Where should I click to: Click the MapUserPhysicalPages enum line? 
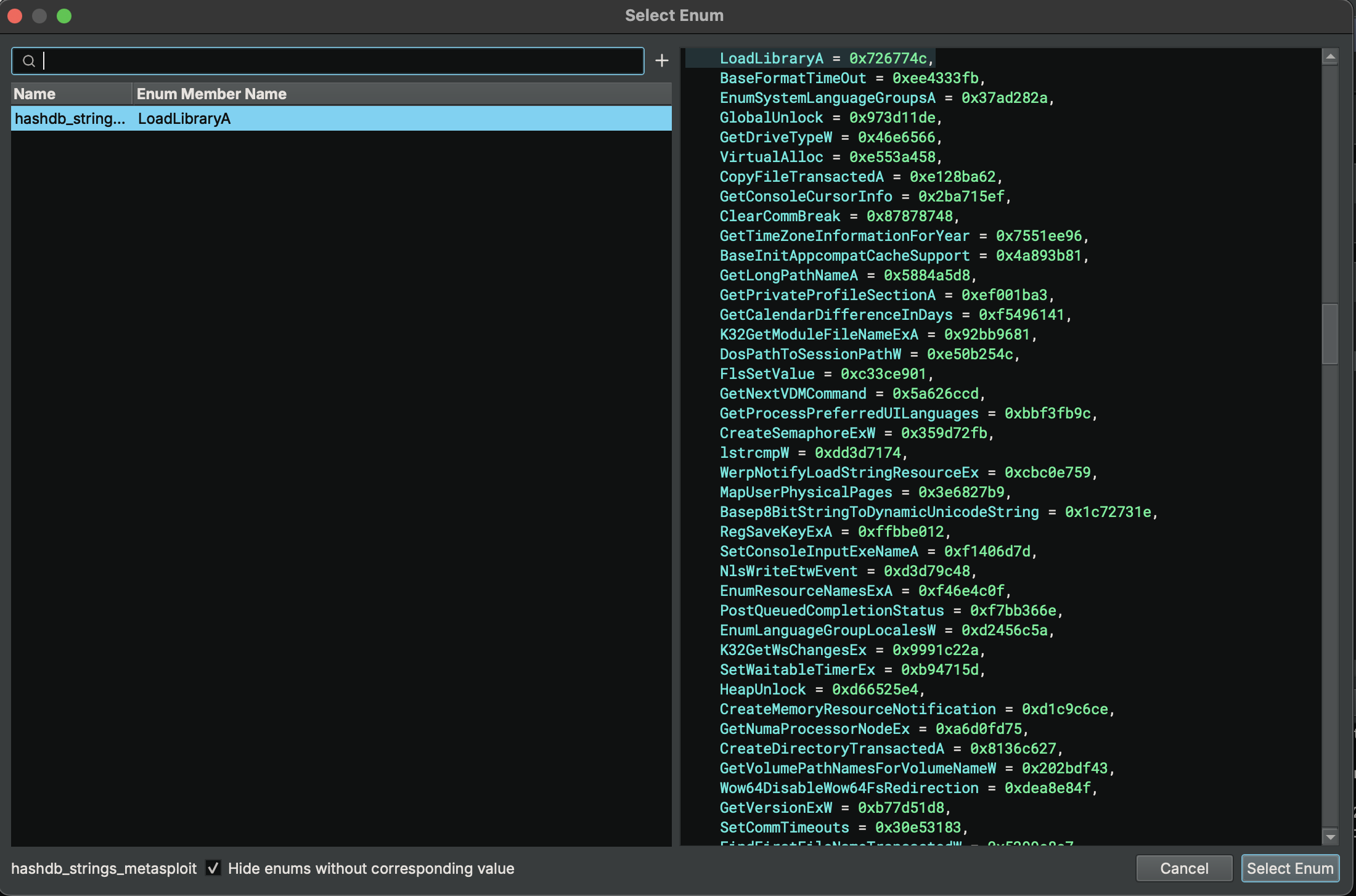pyautogui.click(x=865, y=492)
